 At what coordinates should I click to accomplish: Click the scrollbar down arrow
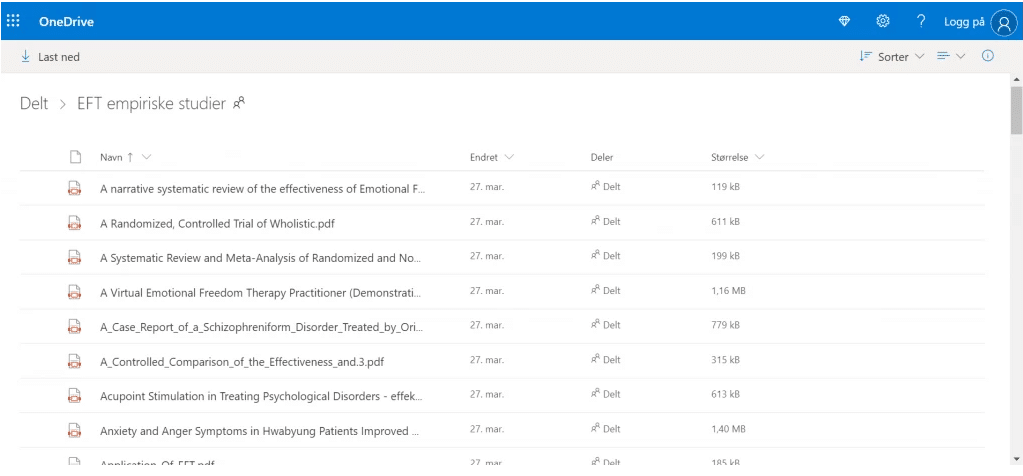pos(1016,459)
